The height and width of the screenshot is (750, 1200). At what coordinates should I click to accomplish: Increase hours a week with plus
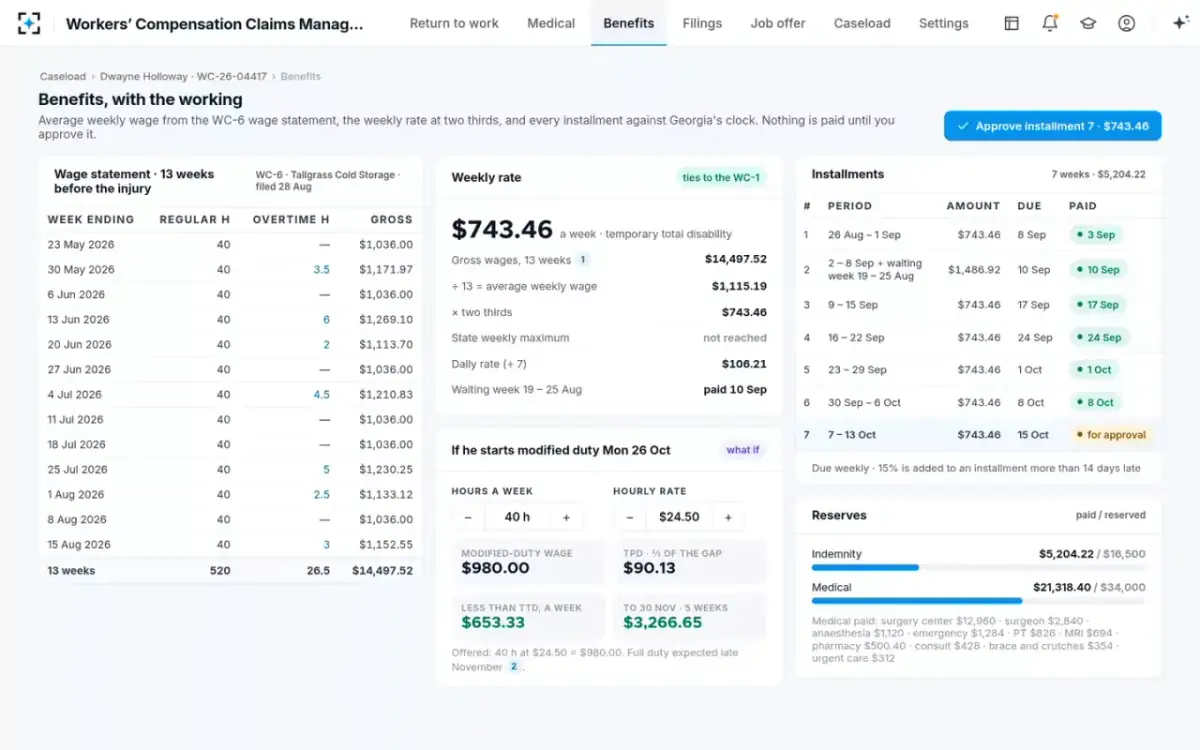[566, 517]
